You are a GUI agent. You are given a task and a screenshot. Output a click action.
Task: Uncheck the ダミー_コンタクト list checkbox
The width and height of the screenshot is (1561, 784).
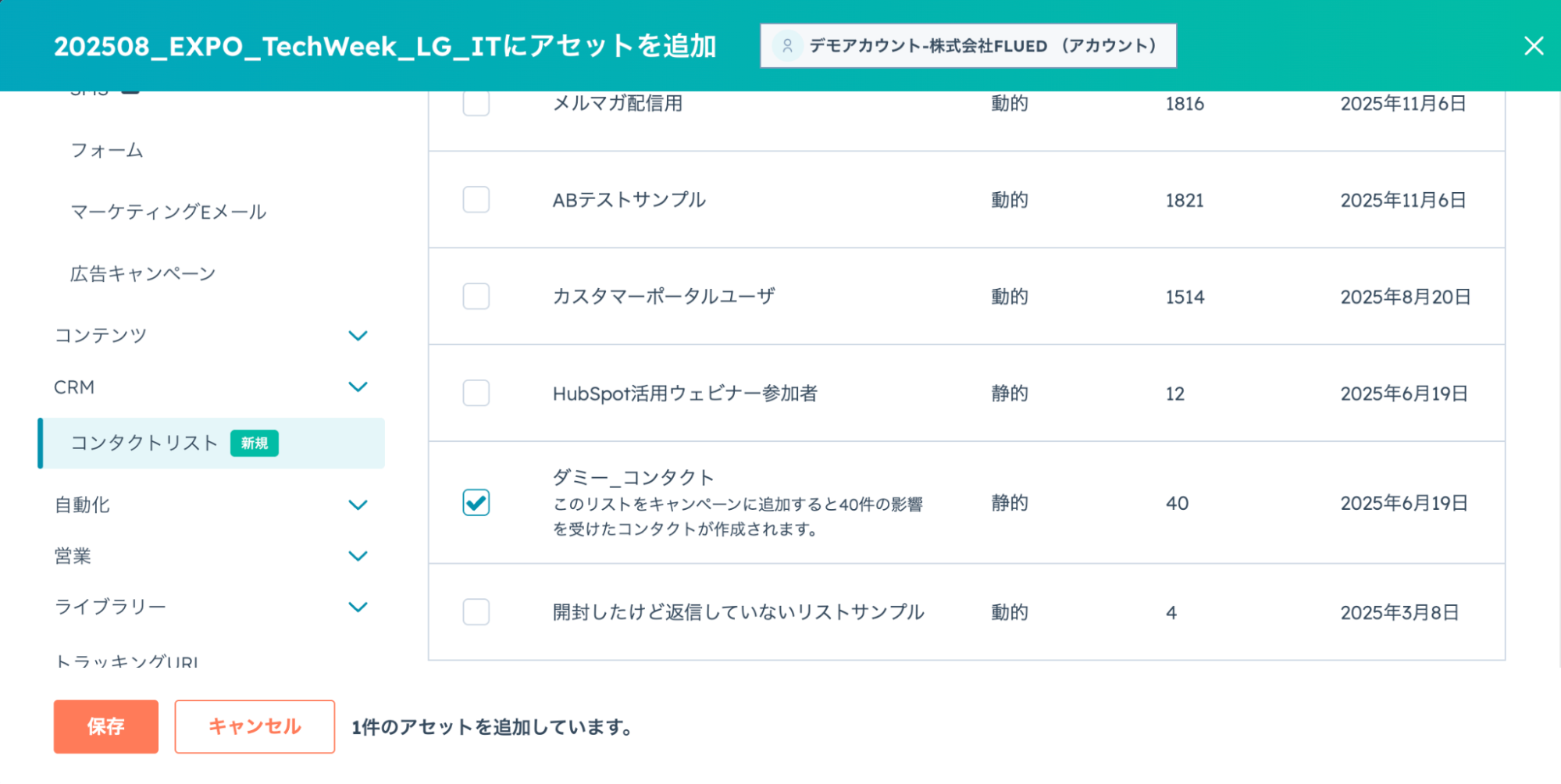click(x=476, y=503)
